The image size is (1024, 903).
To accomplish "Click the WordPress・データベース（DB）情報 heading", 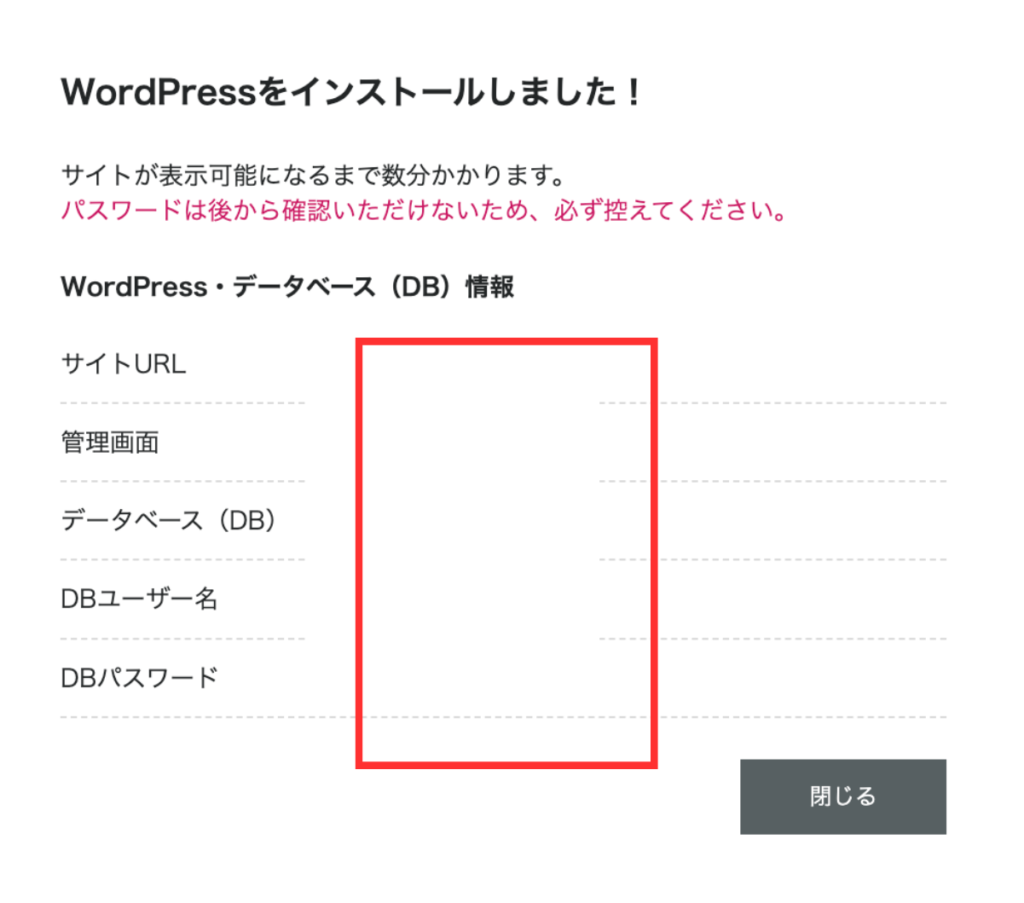I will tap(287, 287).
